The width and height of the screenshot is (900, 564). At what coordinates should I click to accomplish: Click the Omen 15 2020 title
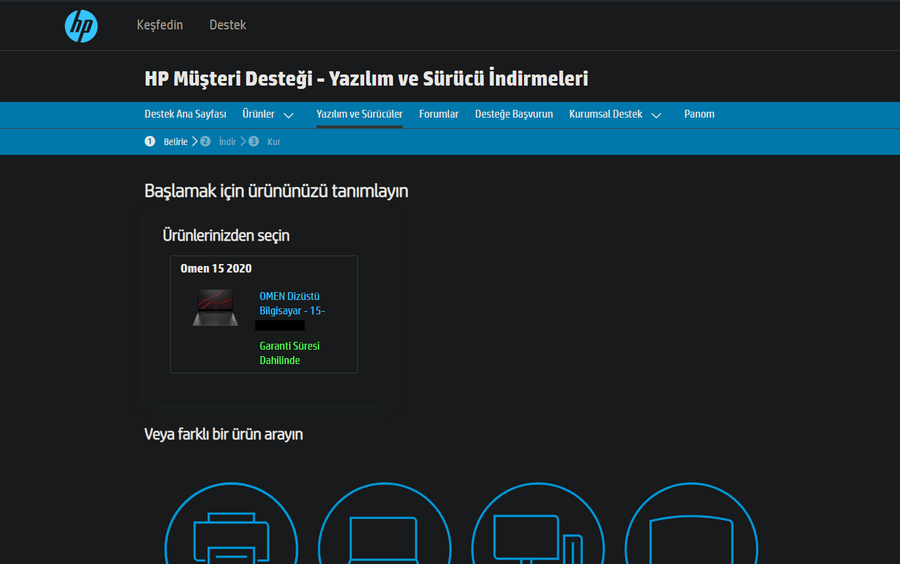(216, 269)
